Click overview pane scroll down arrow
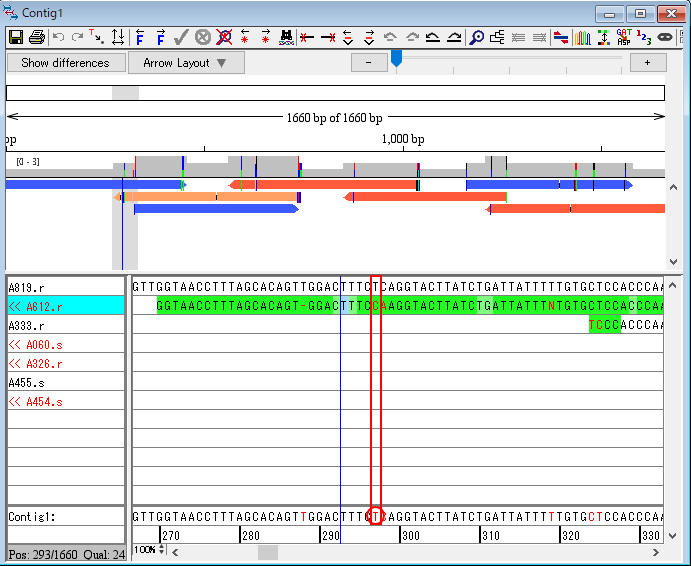Screen dimensions: 691x566 (x=673, y=262)
